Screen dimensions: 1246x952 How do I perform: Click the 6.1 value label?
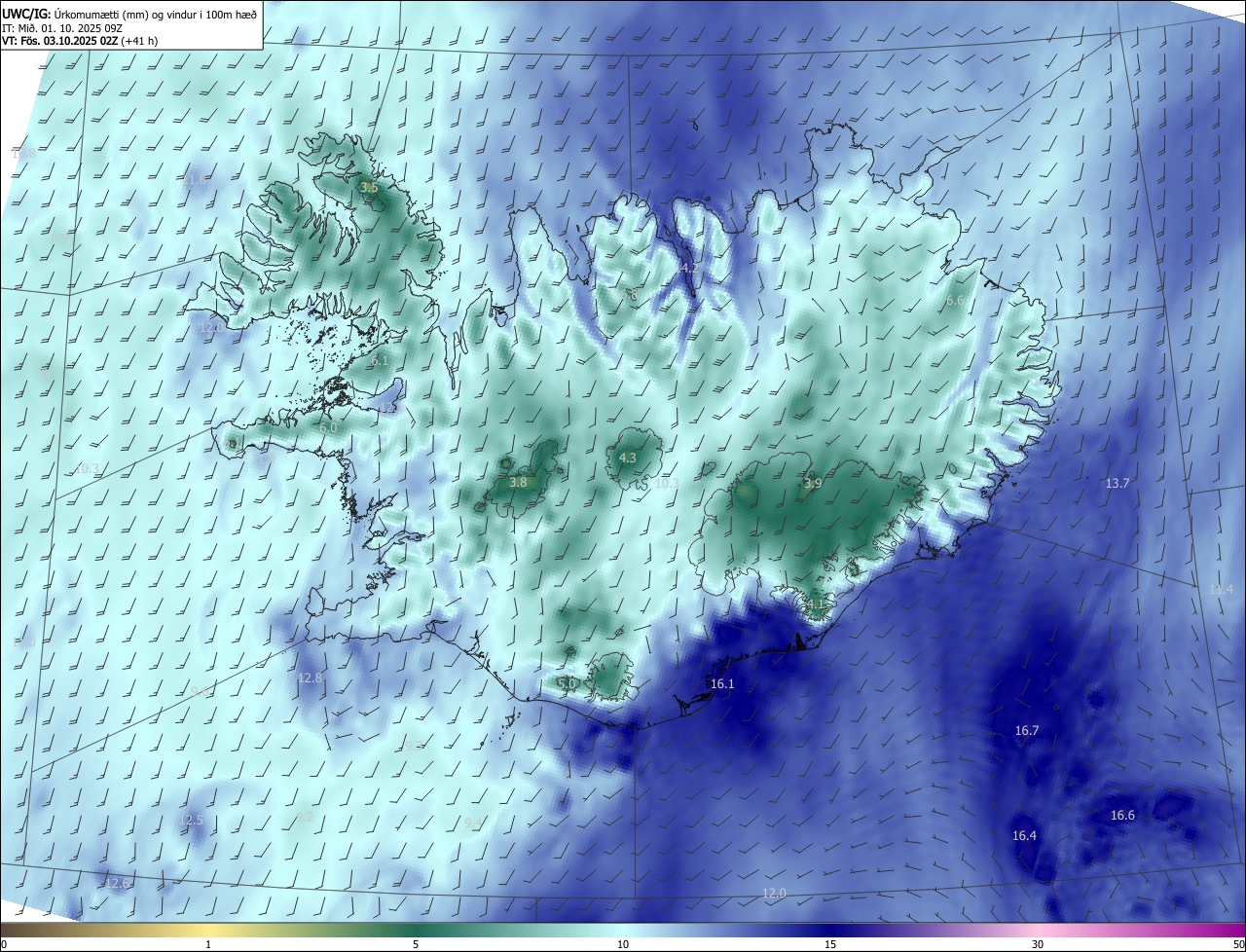[x=380, y=360]
